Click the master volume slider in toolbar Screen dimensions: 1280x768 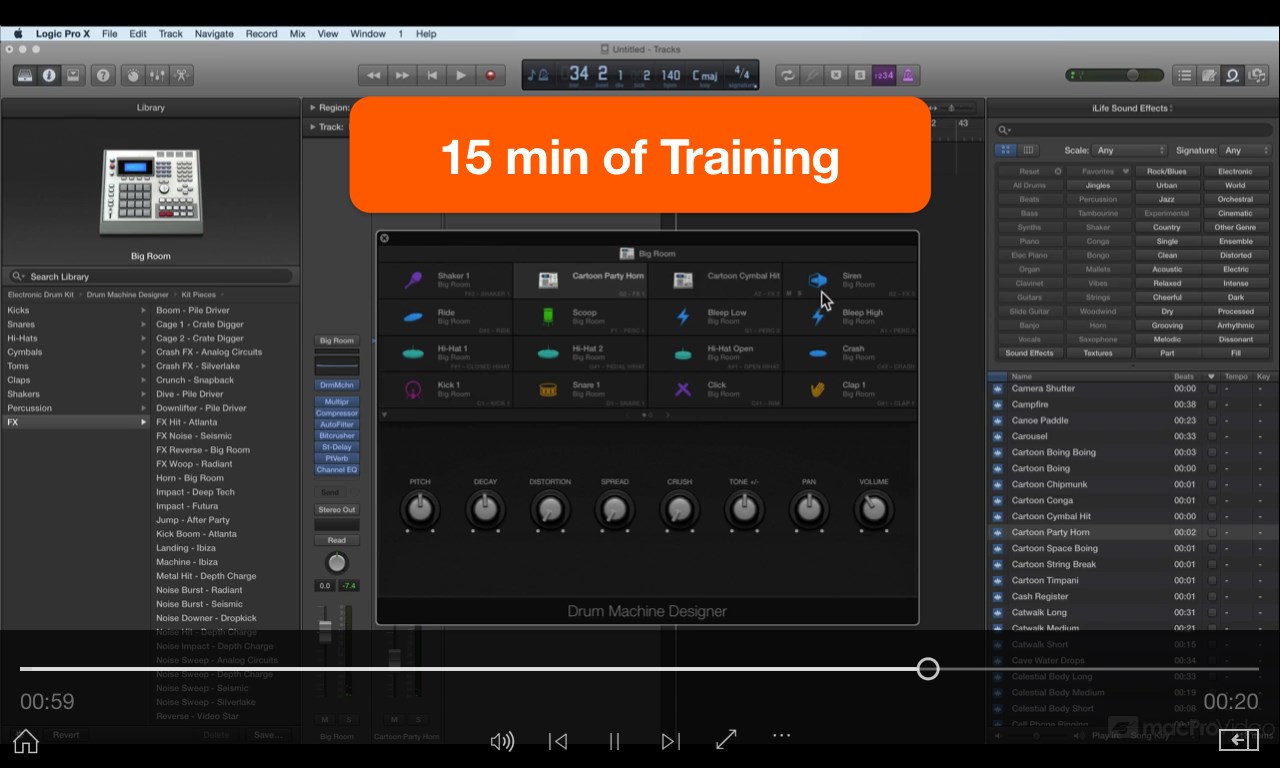1114,75
